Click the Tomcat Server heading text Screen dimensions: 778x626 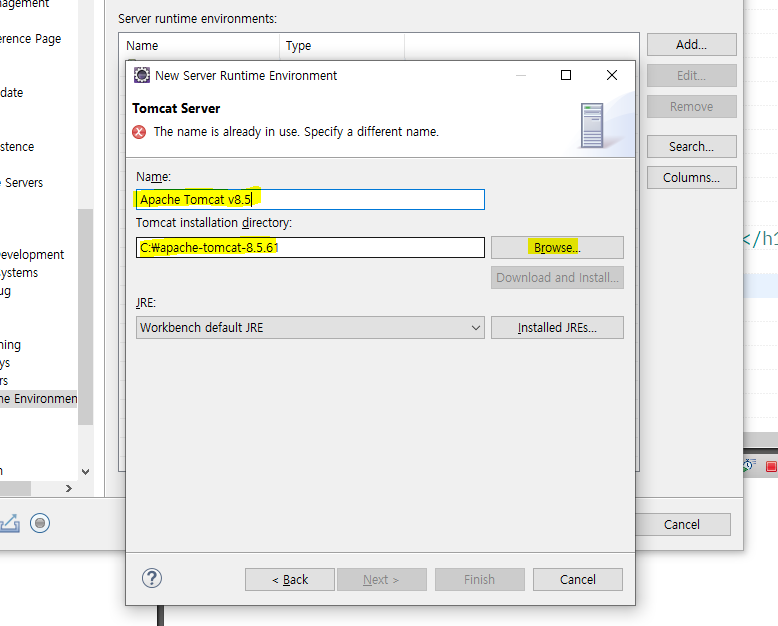[176, 109]
